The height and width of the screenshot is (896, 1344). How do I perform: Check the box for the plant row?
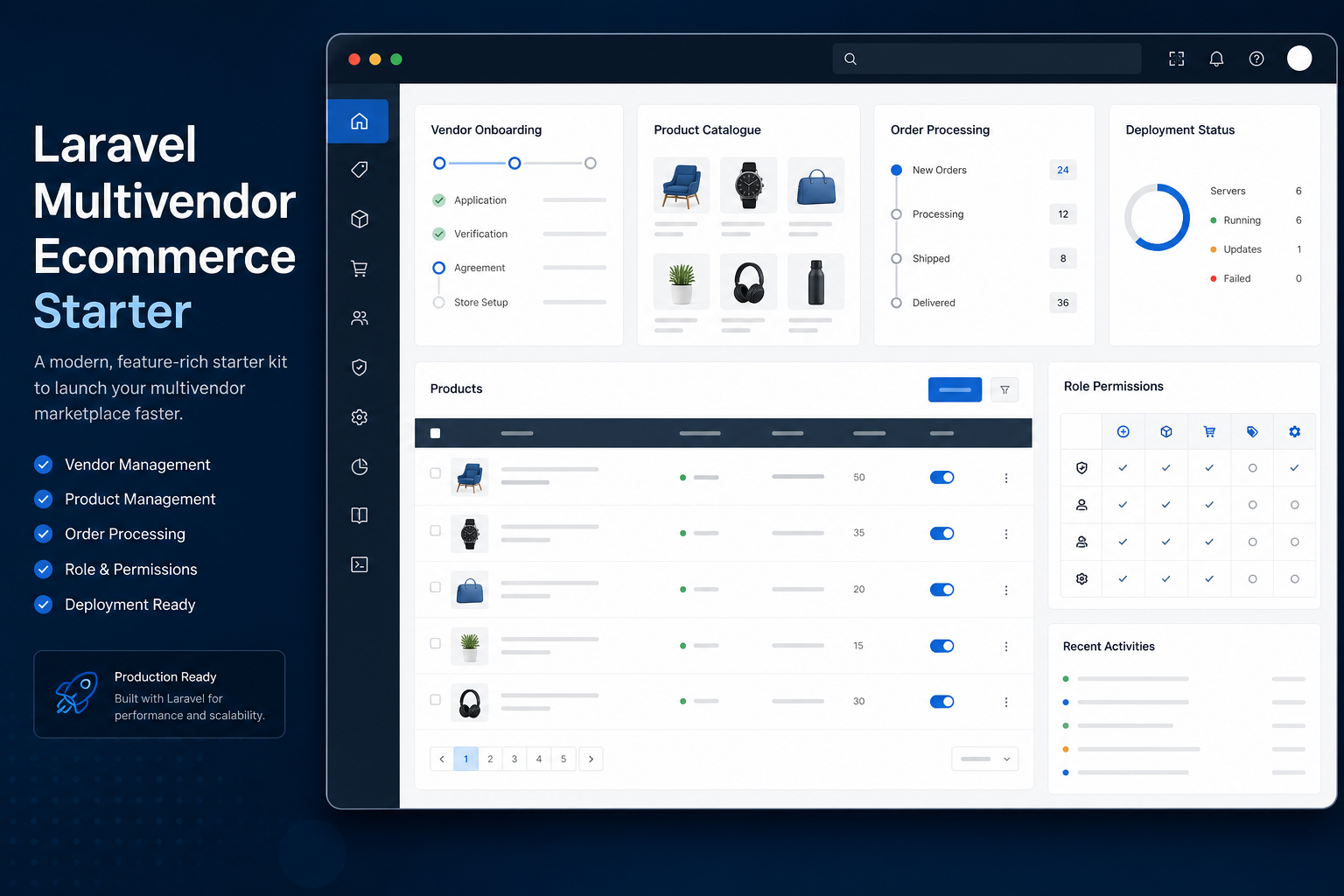[x=435, y=643]
